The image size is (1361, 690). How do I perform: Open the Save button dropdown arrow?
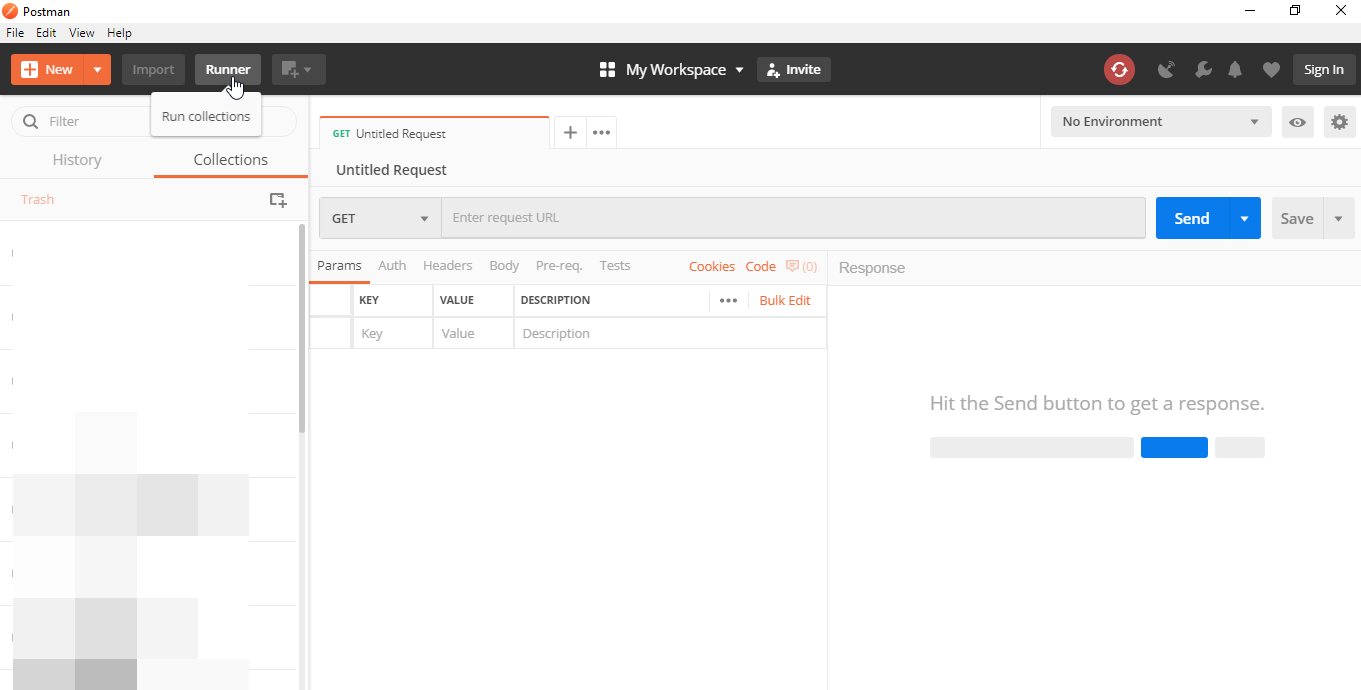point(1338,217)
